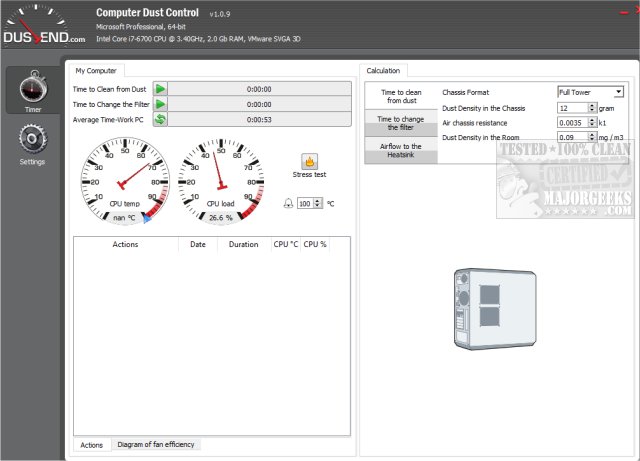The height and width of the screenshot is (461, 640).
Task: Adjust alarm temperature threshold stepper
Action: click(318, 203)
